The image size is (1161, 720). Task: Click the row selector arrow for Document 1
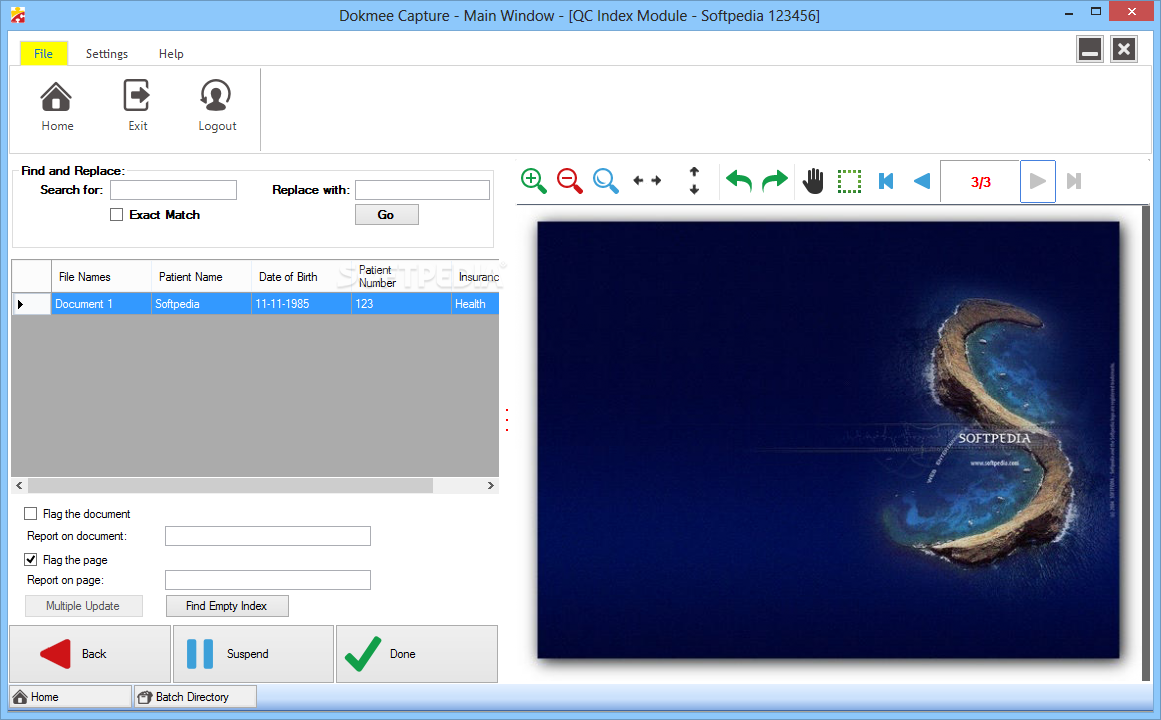pyautogui.click(x=31, y=304)
